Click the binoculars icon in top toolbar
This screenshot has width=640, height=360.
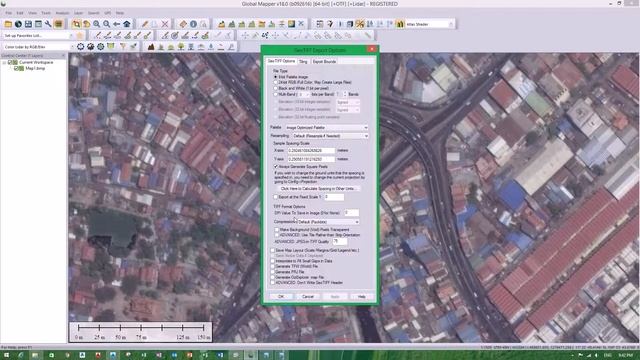coord(400,24)
